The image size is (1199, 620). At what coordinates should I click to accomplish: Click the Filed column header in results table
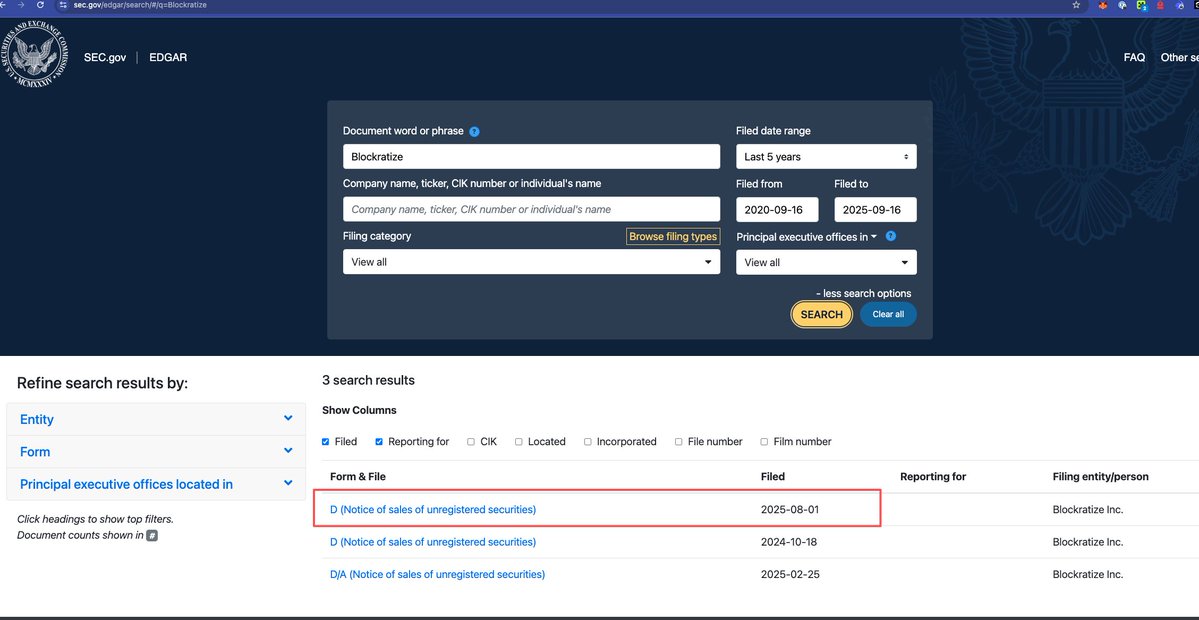[x=773, y=476]
